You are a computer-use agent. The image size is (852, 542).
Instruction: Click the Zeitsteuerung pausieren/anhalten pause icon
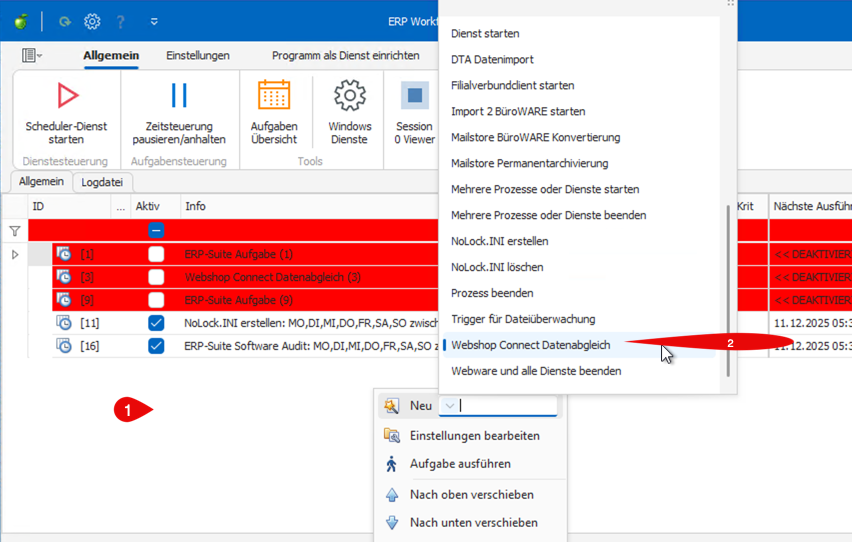point(179,96)
